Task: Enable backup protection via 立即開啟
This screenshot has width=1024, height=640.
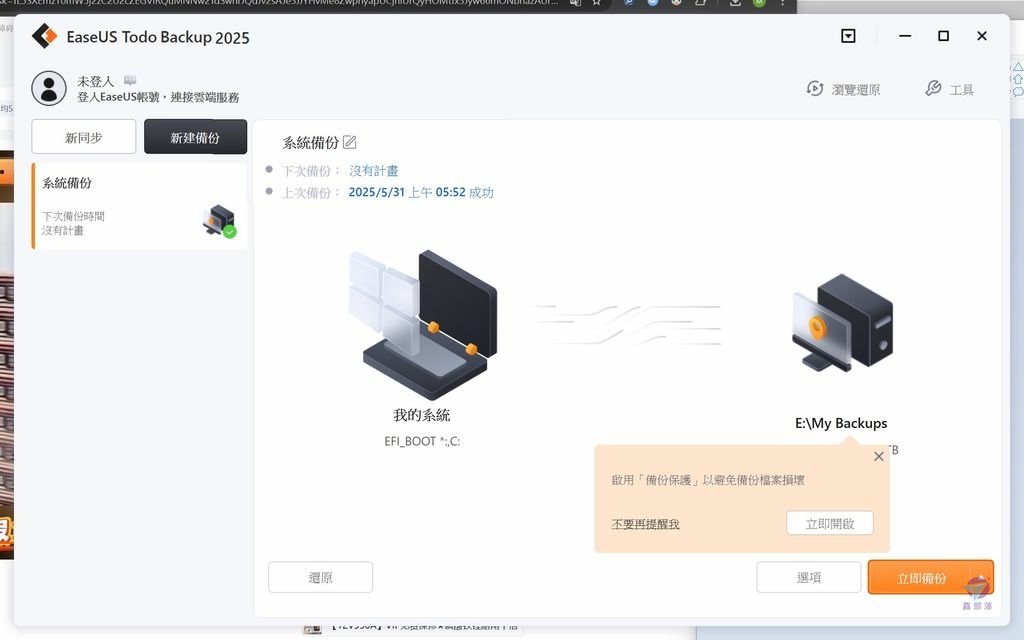Action: [x=830, y=522]
